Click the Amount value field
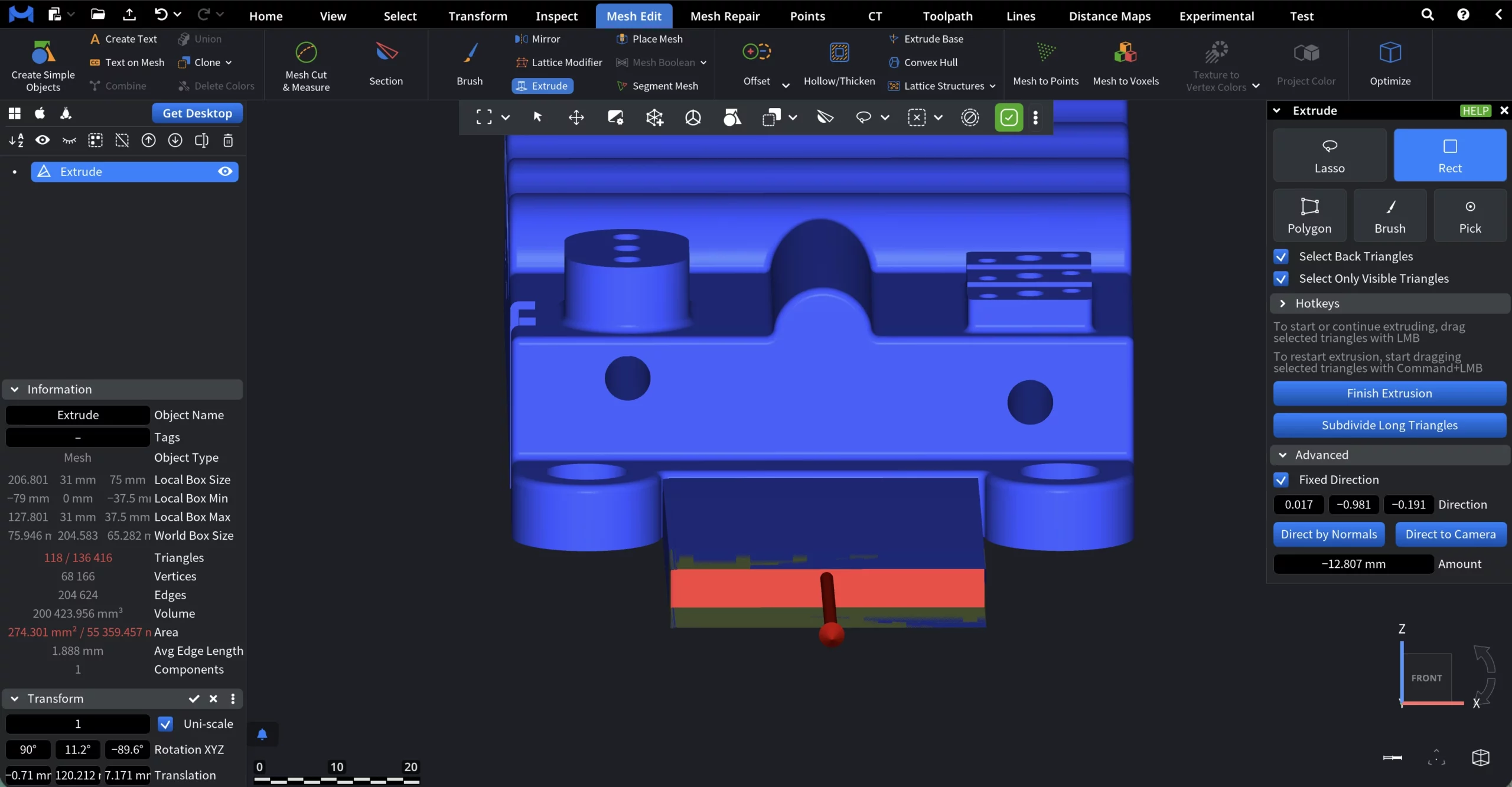 (1353, 564)
